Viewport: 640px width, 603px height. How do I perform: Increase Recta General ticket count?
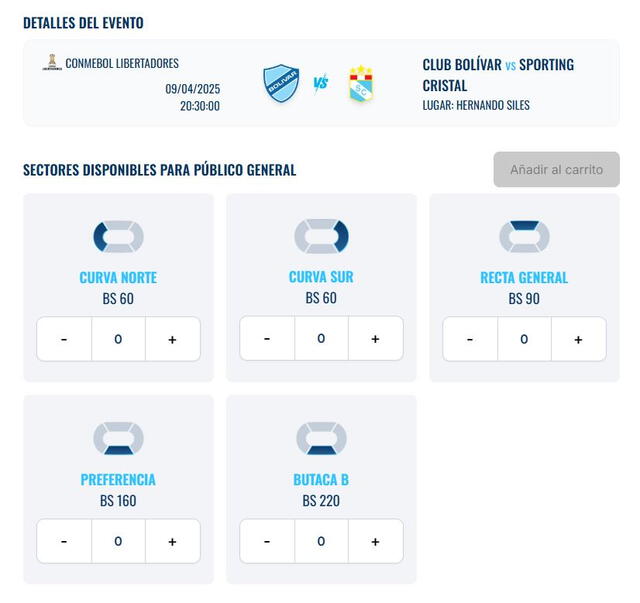click(578, 340)
